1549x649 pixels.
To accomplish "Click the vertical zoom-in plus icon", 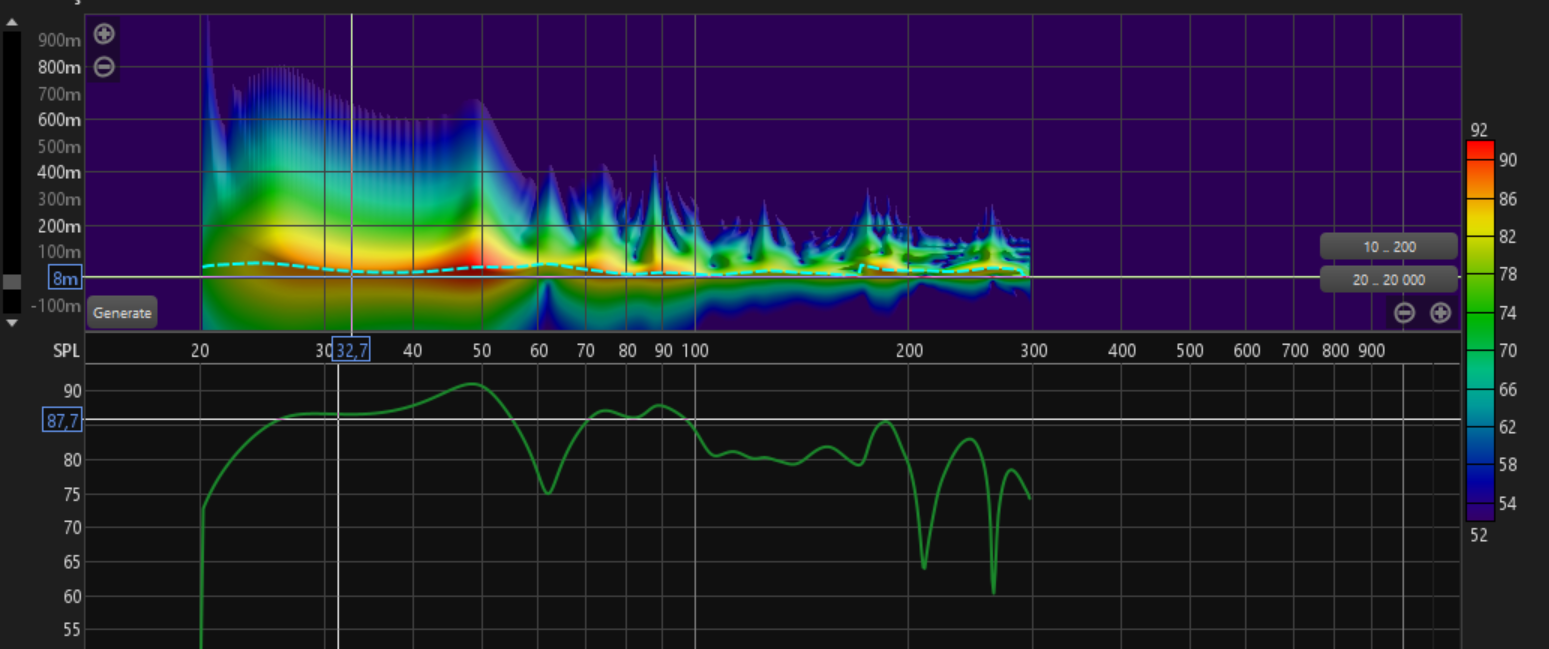I will point(104,34).
